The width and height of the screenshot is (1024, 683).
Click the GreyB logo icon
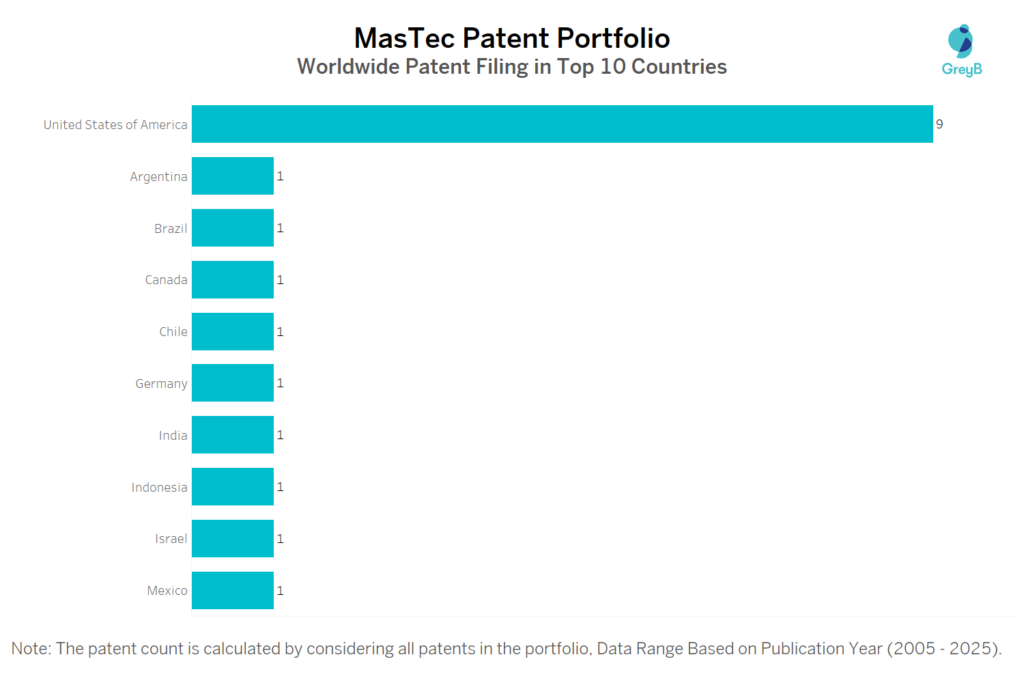click(961, 41)
